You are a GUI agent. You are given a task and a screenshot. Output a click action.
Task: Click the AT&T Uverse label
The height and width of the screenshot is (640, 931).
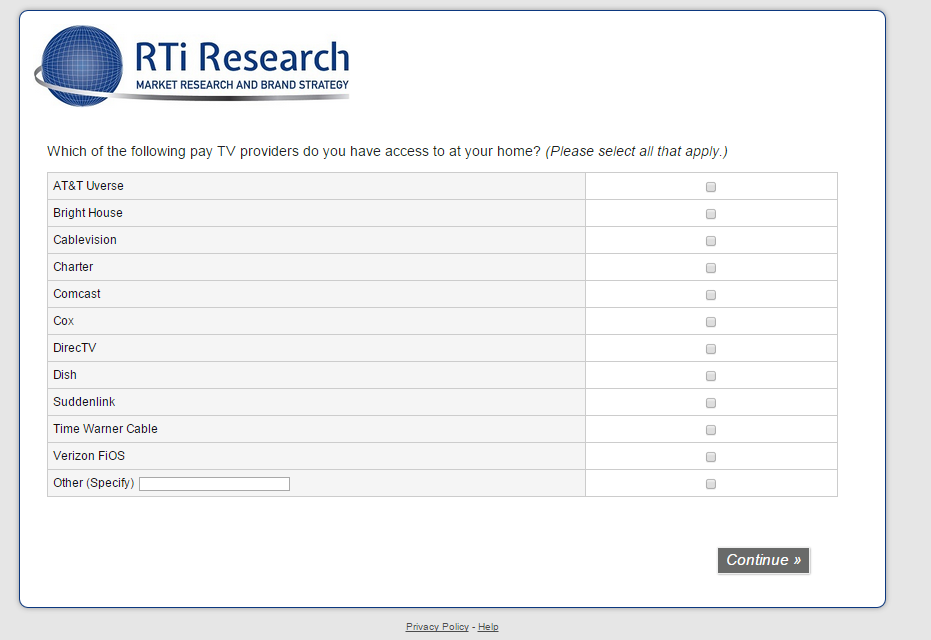(x=88, y=186)
